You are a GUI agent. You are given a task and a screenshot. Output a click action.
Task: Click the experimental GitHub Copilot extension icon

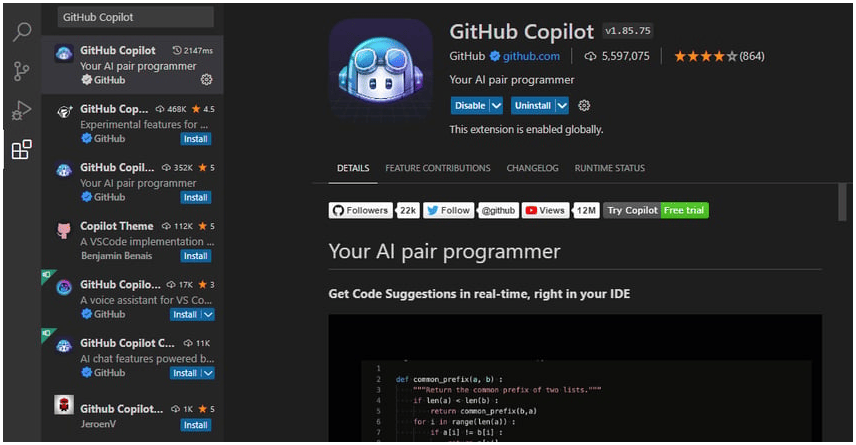(x=64, y=112)
